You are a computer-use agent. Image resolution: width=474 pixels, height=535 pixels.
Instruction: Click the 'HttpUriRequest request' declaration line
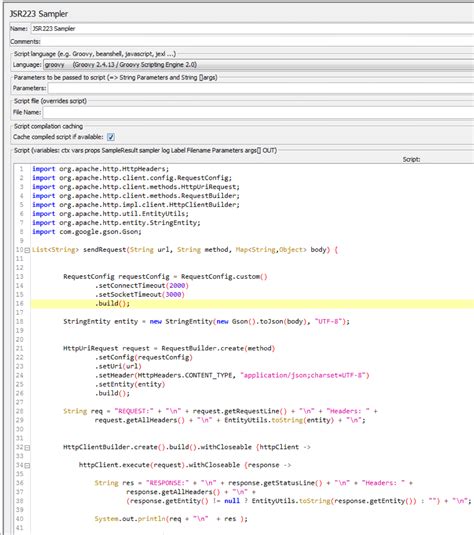pos(169,348)
